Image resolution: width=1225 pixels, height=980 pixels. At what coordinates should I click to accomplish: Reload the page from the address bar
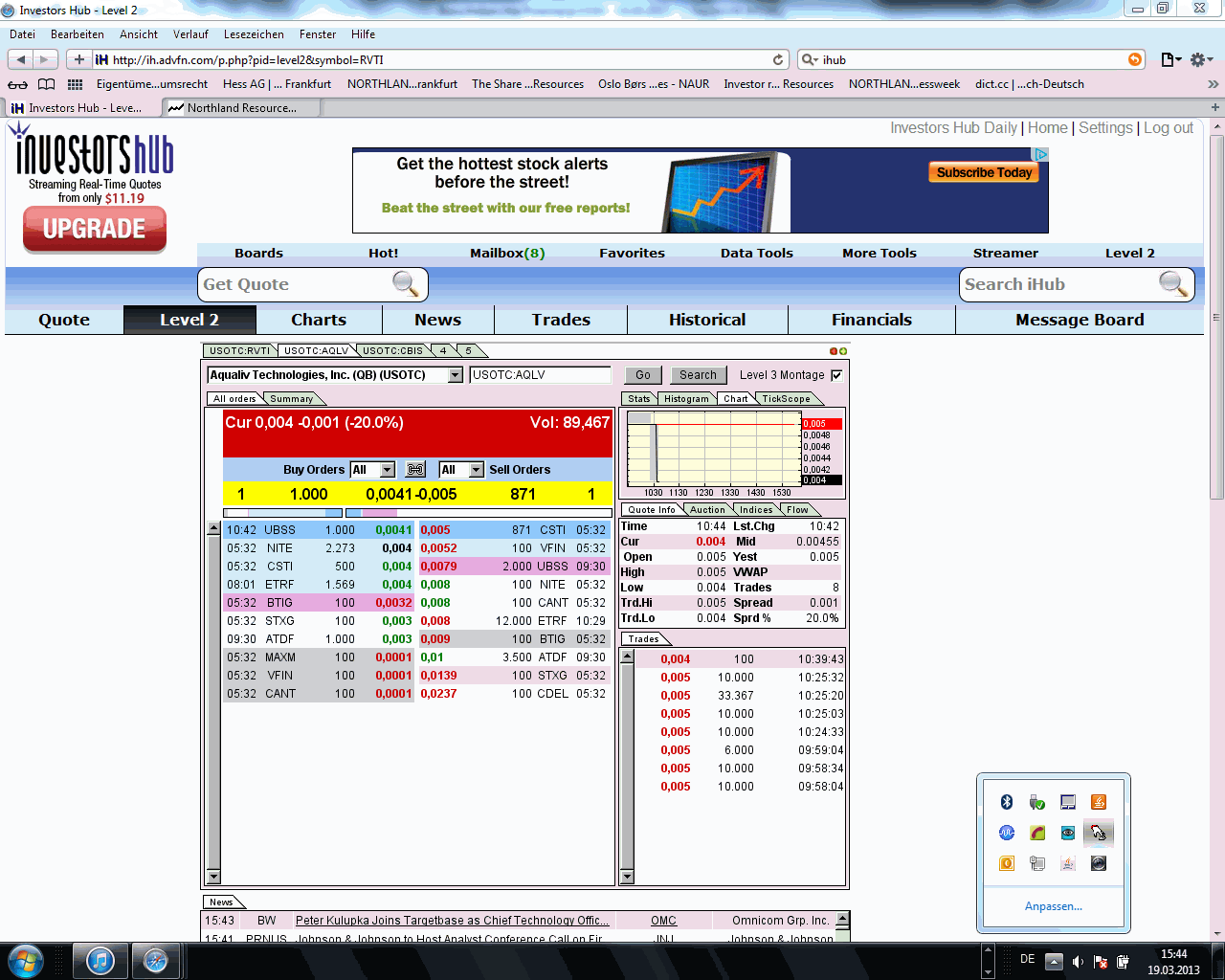point(778,59)
